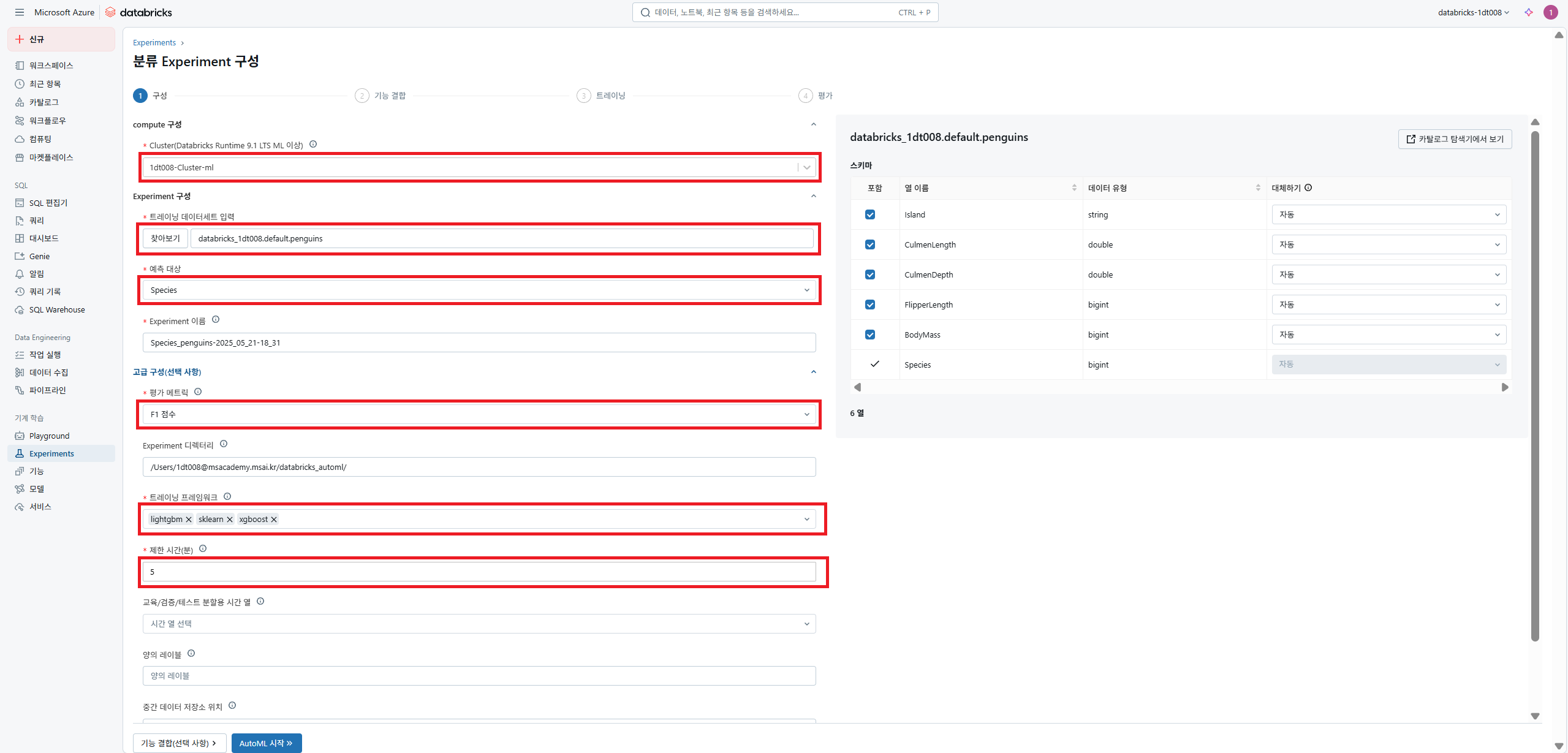Viewport: 1568px width, 753px height.
Task: Open 기능 feature store in the sidebar
Action: point(61,471)
